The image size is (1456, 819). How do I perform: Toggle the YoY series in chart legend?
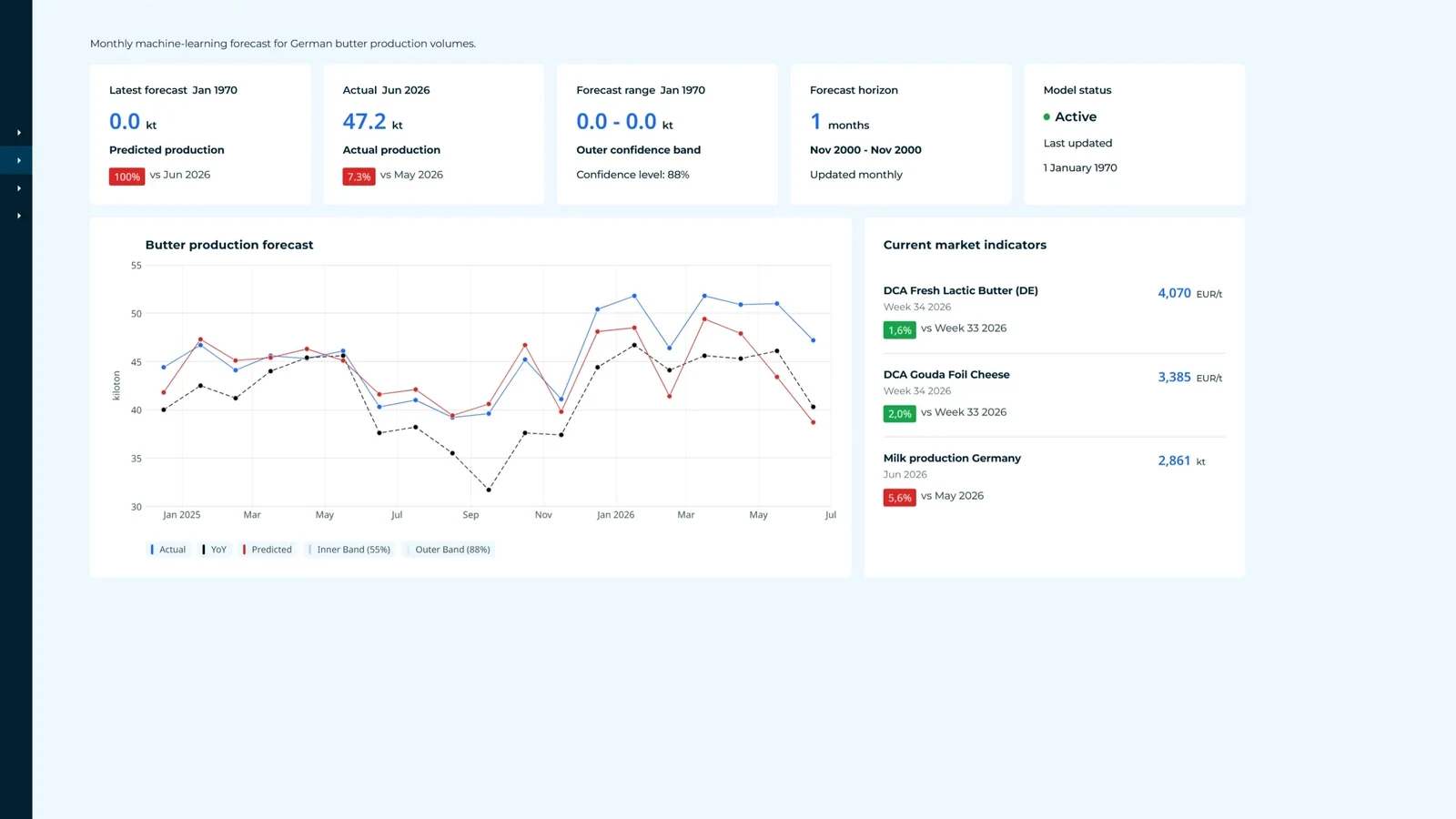coord(214,550)
